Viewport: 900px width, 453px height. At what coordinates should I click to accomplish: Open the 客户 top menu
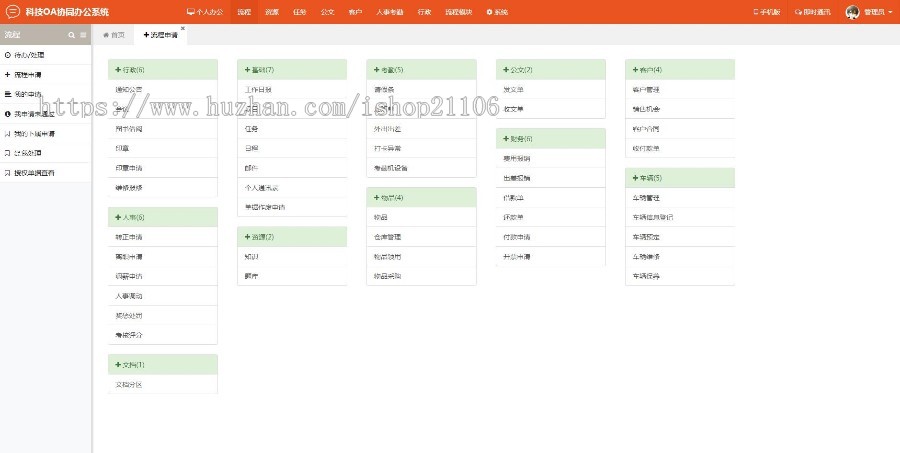(355, 11)
